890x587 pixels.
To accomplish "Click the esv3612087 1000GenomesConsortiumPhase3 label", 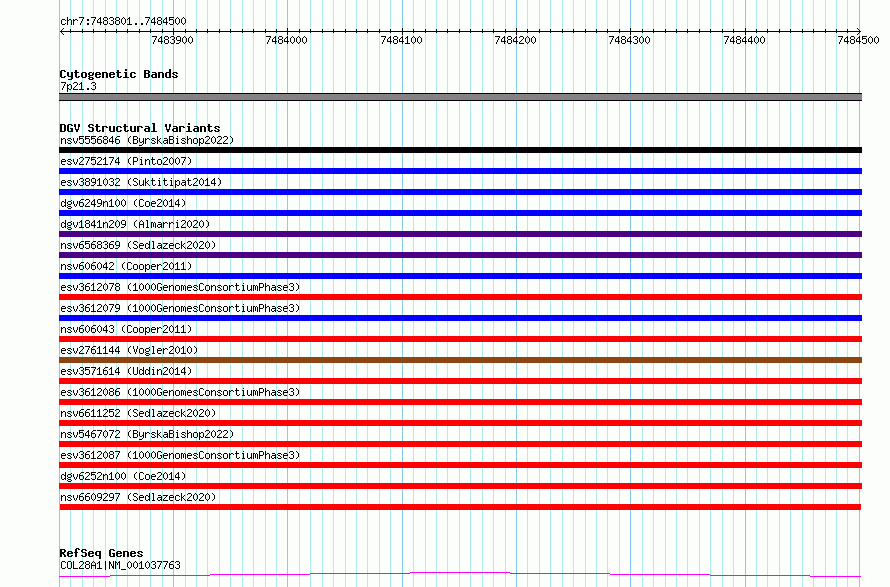I will tap(180, 455).
